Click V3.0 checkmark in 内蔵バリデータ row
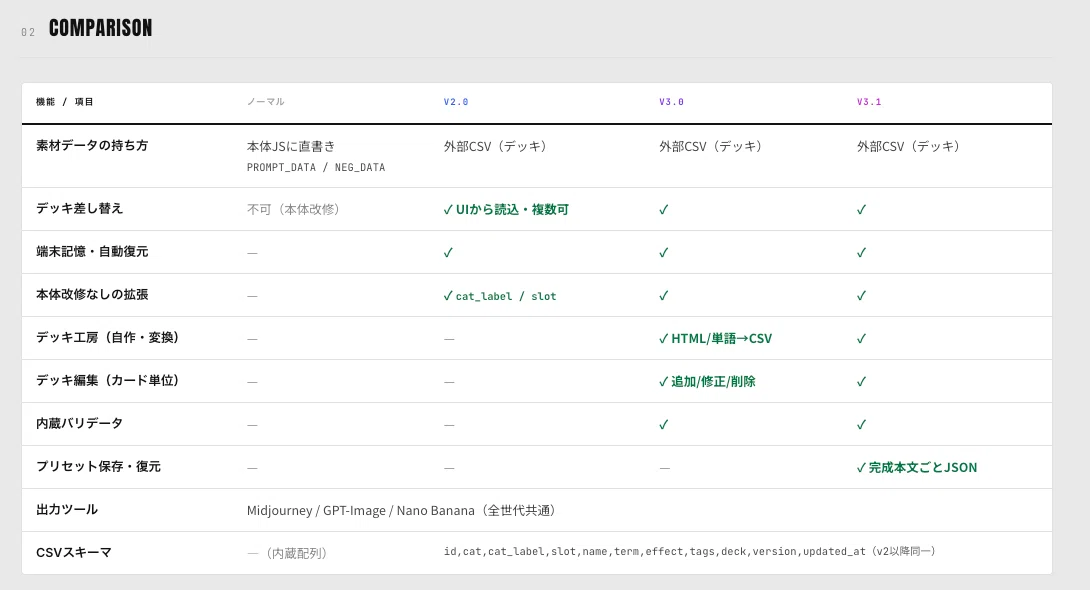The image size is (1090, 590). (x=664, y=425)
